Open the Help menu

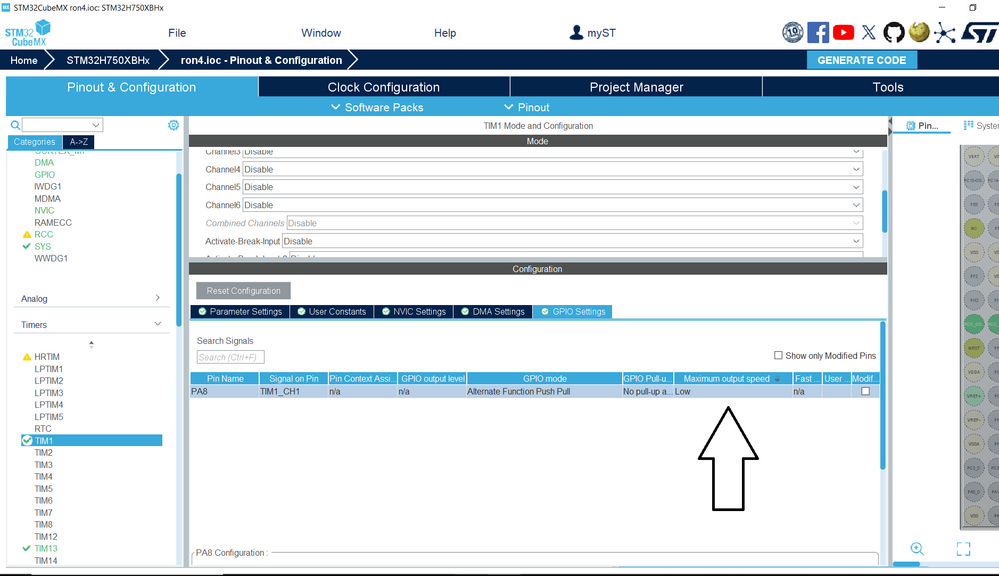click(445, 33)
